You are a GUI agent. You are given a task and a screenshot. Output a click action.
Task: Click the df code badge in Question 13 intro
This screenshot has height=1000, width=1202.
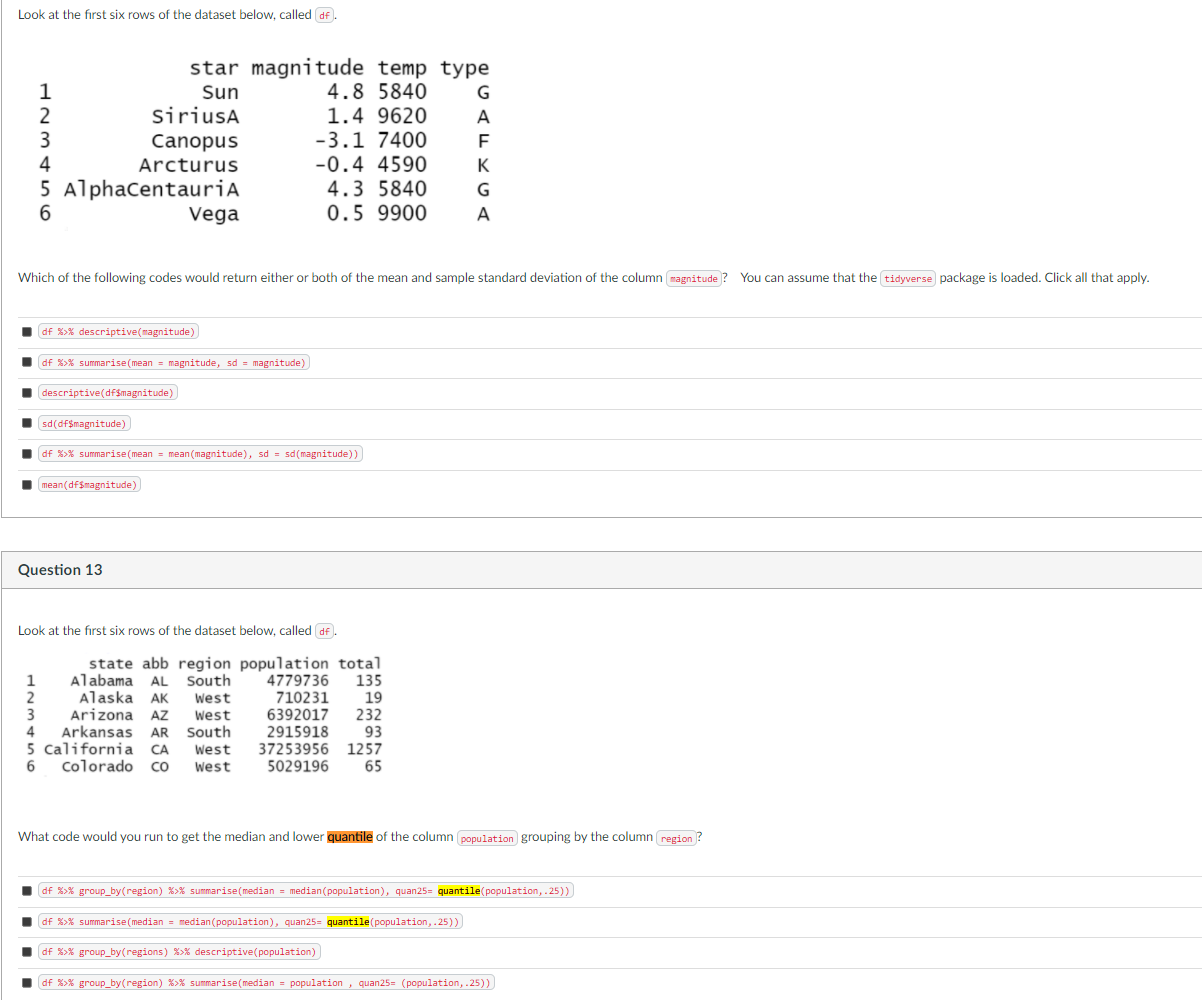coord(324,631)
